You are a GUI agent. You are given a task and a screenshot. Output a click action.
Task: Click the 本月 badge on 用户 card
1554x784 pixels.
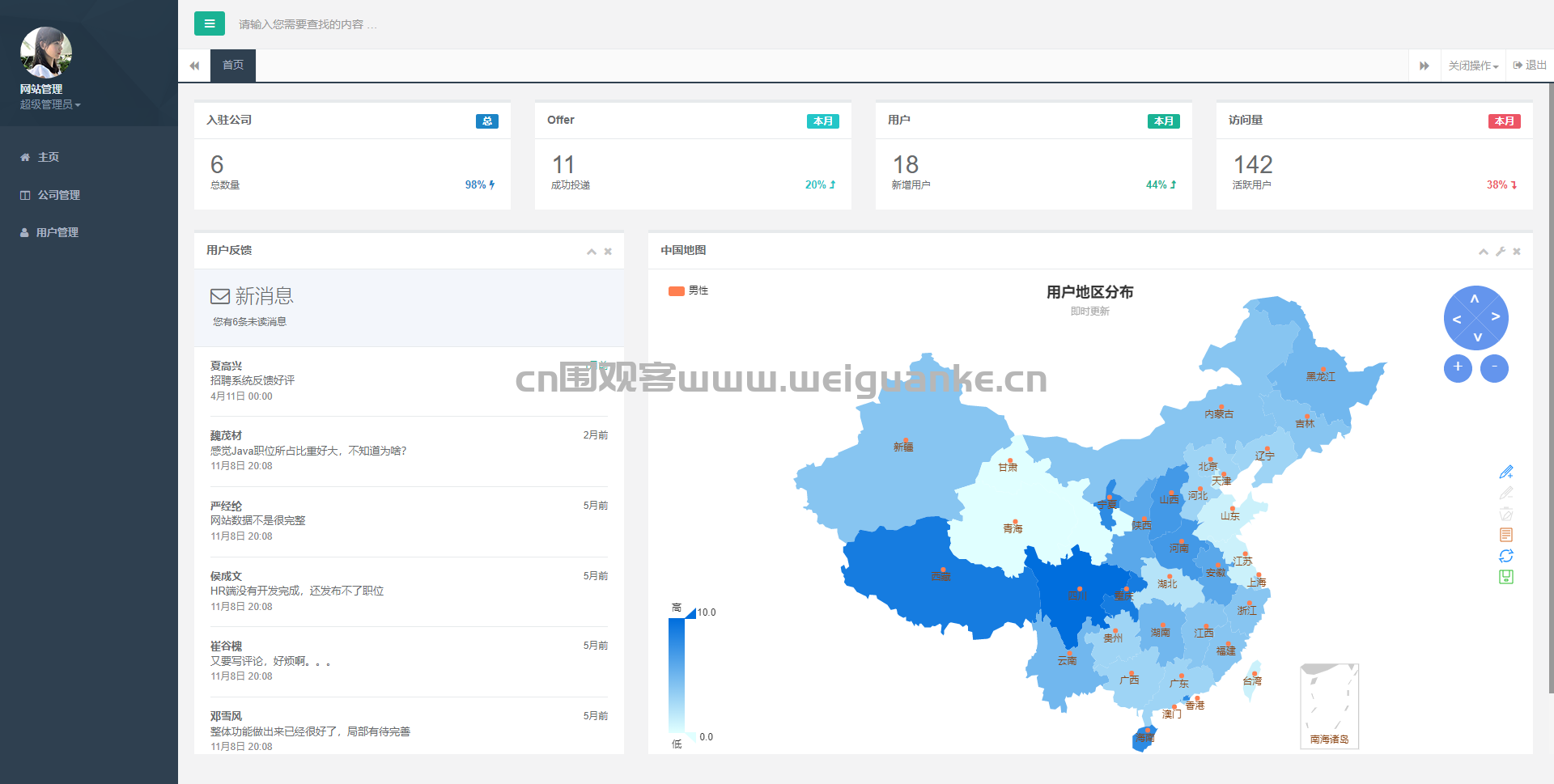(x=1164, y=121)
